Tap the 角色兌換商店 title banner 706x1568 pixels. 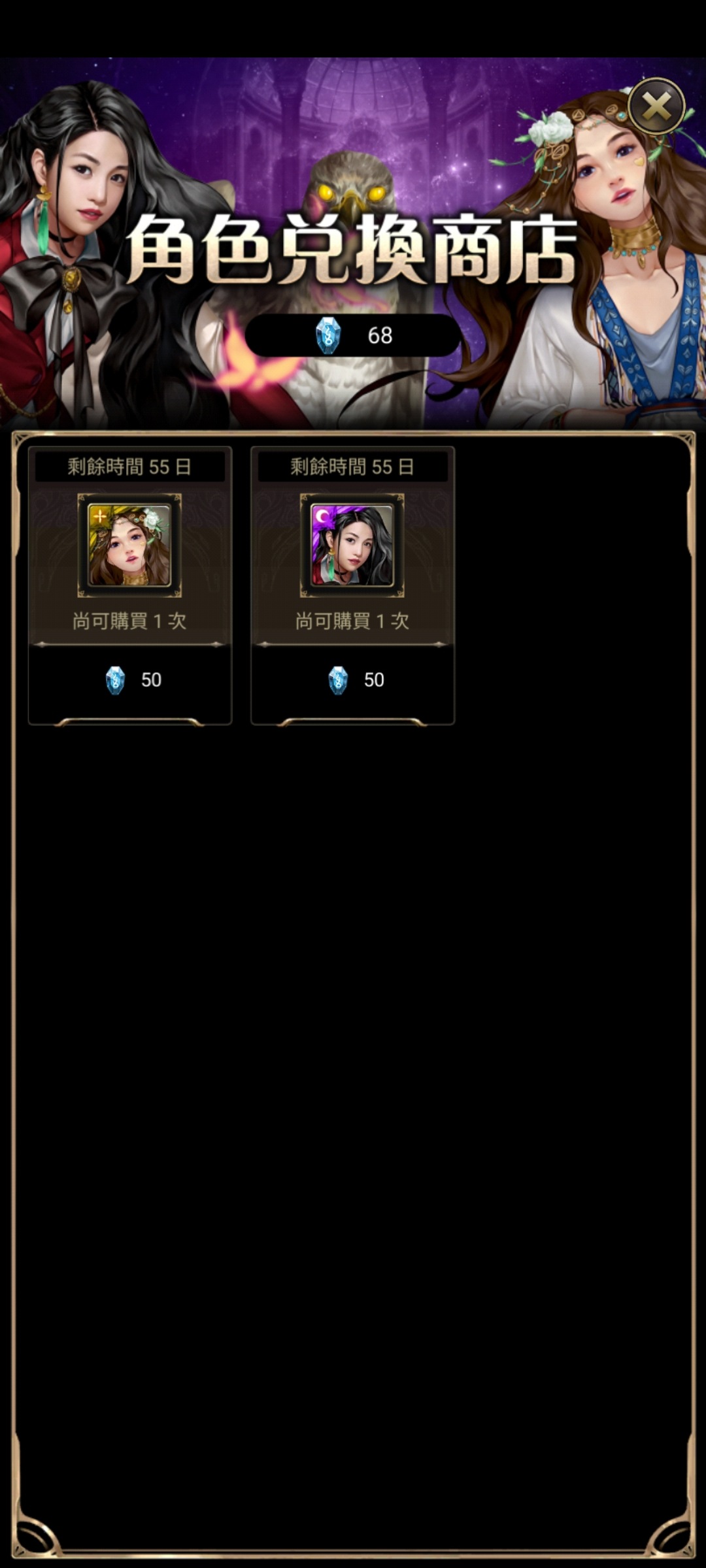coord(352,250)
